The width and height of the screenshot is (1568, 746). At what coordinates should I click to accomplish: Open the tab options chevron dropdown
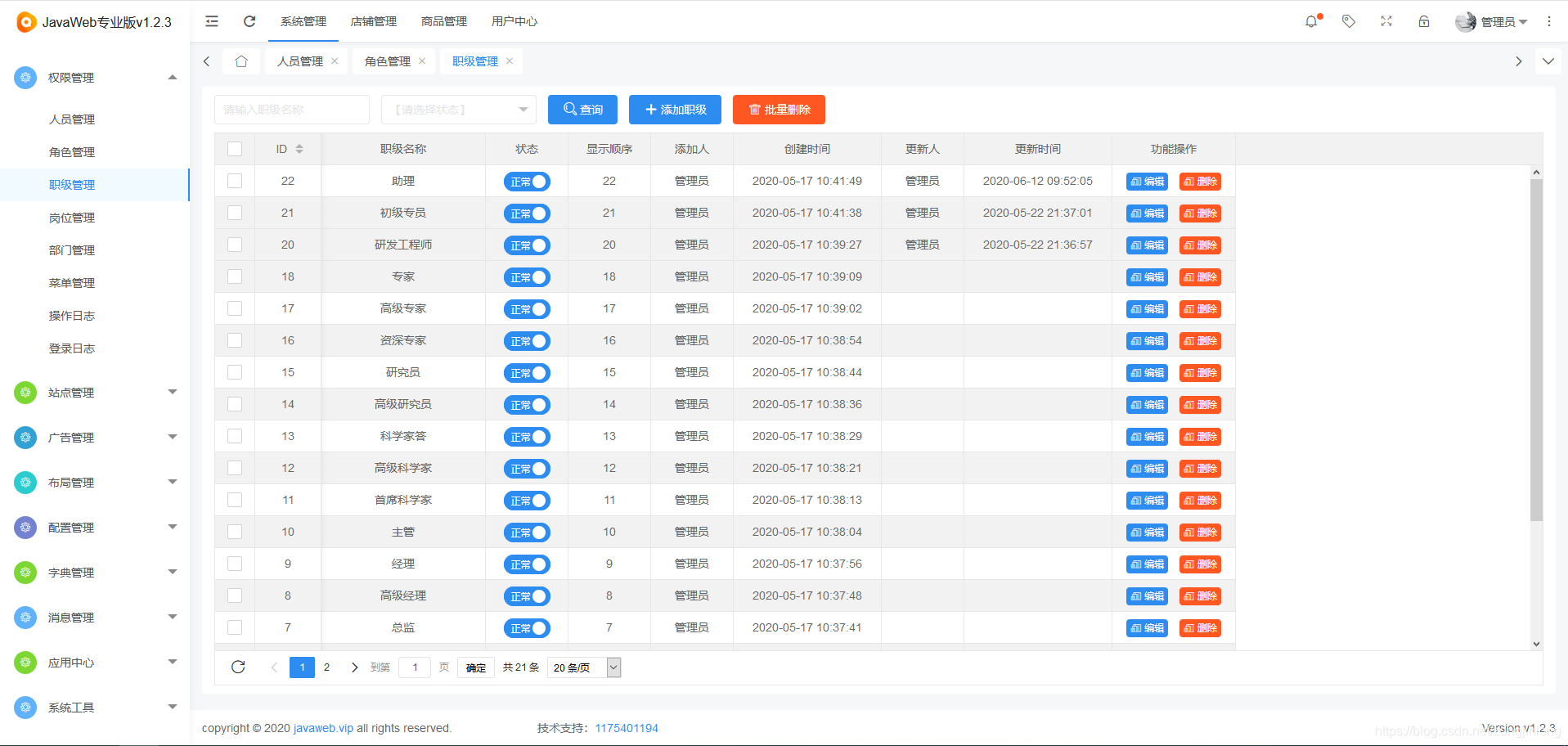coord(1548,61)
